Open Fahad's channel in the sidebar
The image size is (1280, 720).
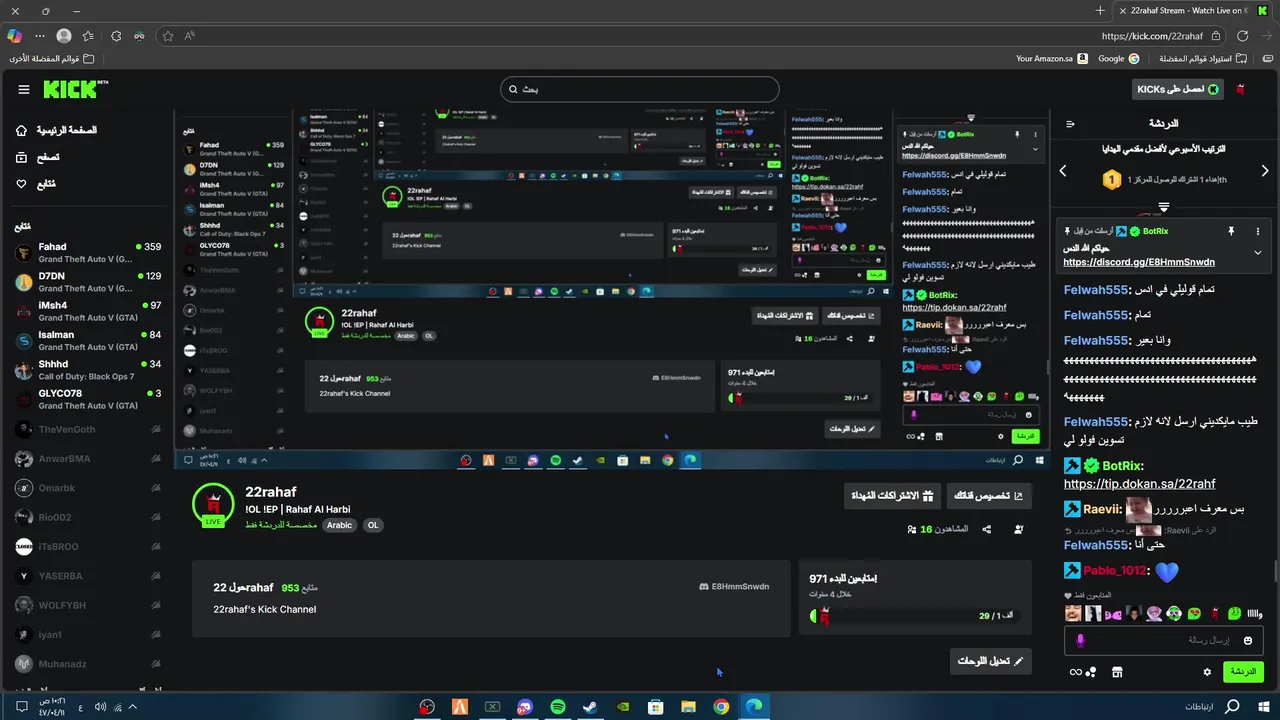coord(88,253)
